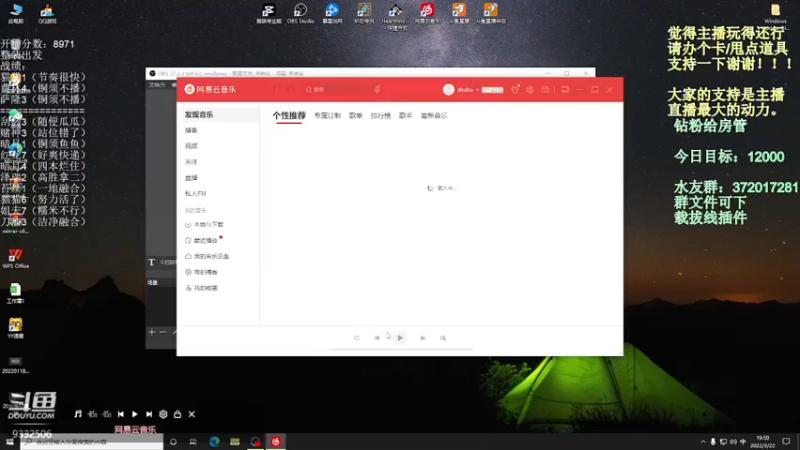Screen dimensions: 800x450
Task: Switch to mini mode via title bar icon
Action: [565, 89]
